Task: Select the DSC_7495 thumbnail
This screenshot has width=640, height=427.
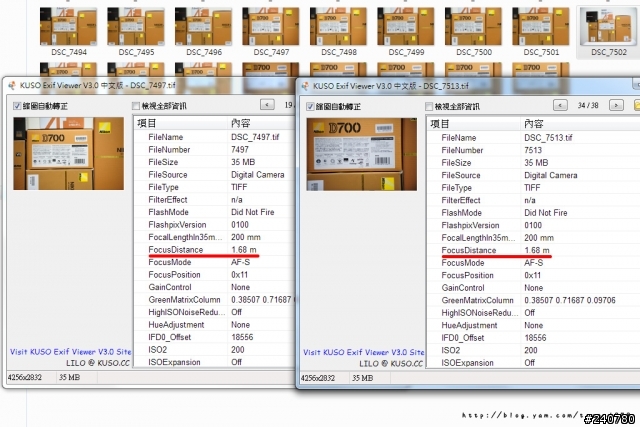Action: (x=136, y=27)
